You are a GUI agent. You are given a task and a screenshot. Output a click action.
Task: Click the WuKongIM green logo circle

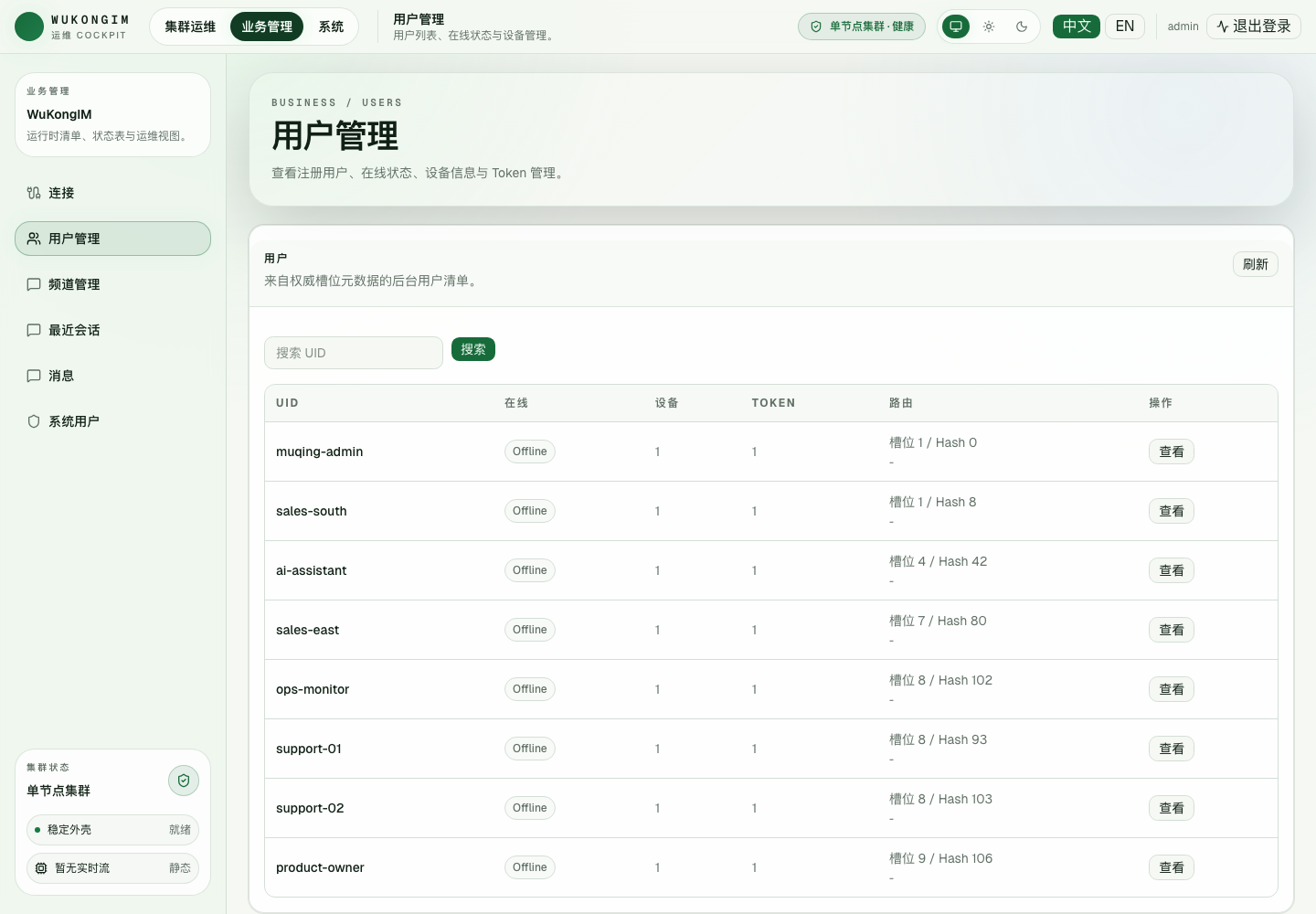pos(29,27)
